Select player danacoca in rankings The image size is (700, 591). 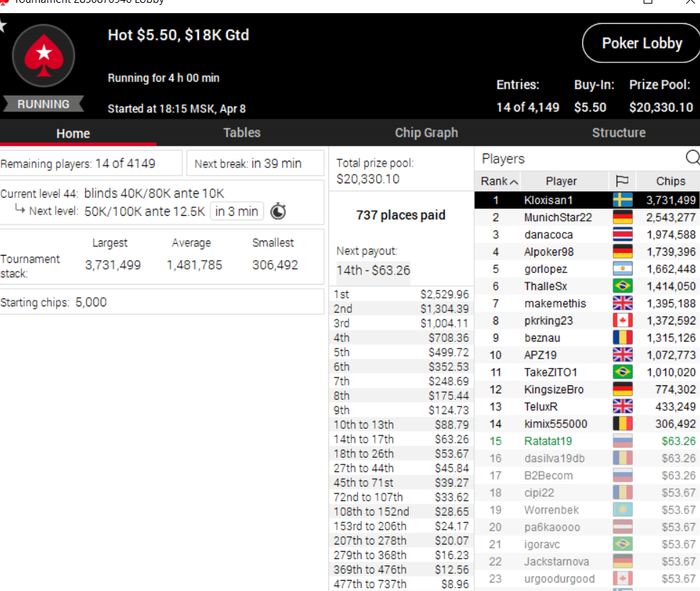[587, 234]
